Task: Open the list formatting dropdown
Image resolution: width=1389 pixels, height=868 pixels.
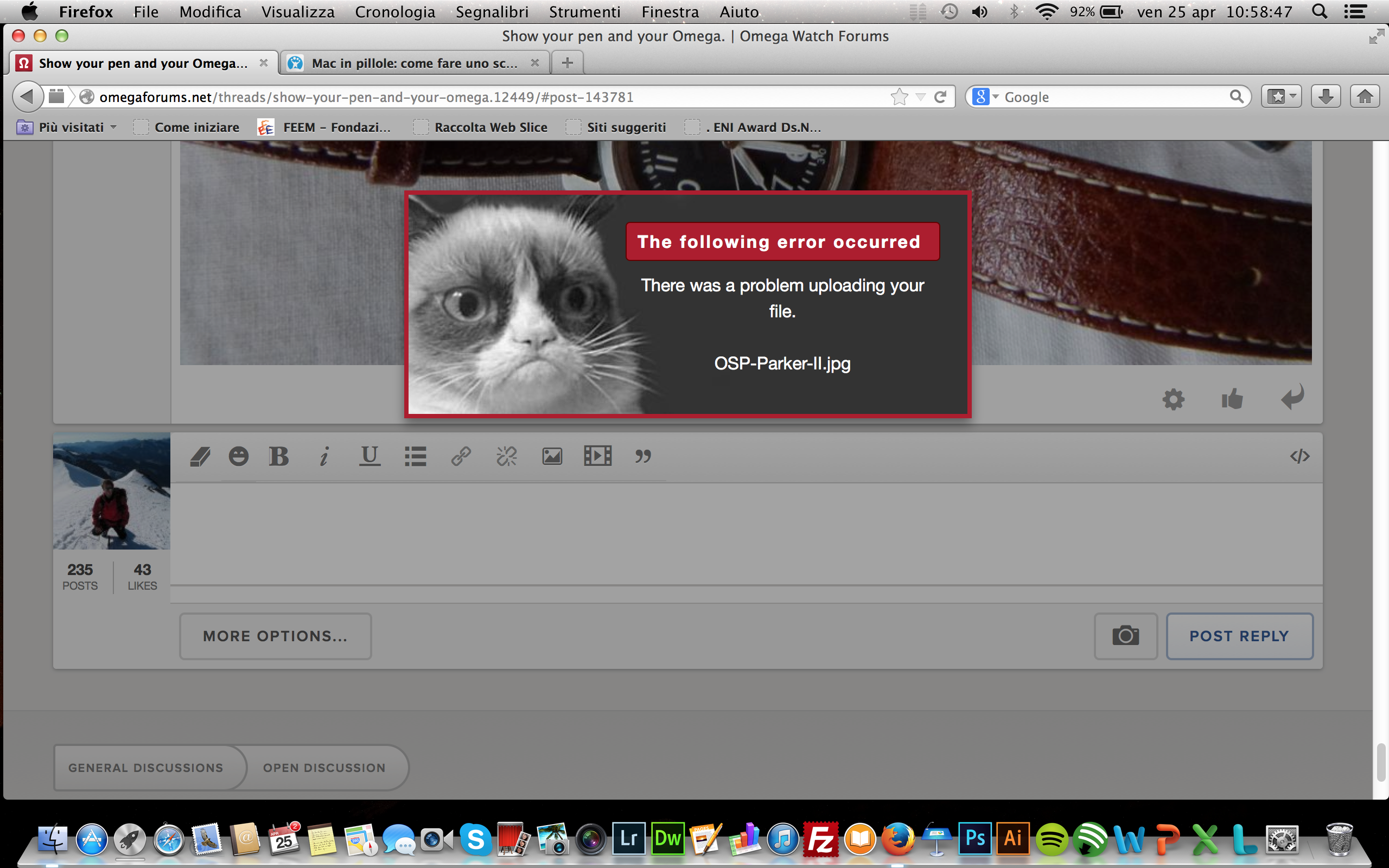Action: coord(416,456)
